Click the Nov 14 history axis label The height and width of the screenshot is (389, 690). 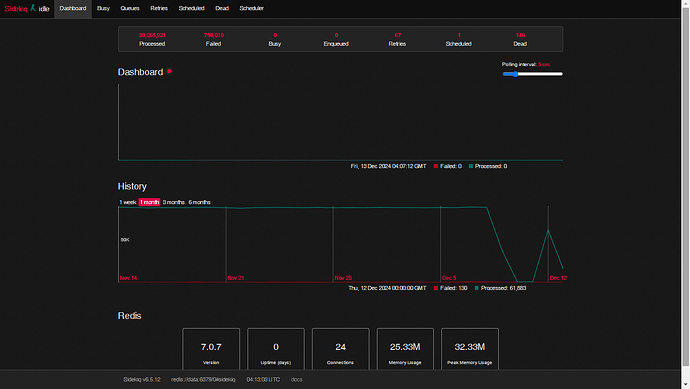pos(128,278)
